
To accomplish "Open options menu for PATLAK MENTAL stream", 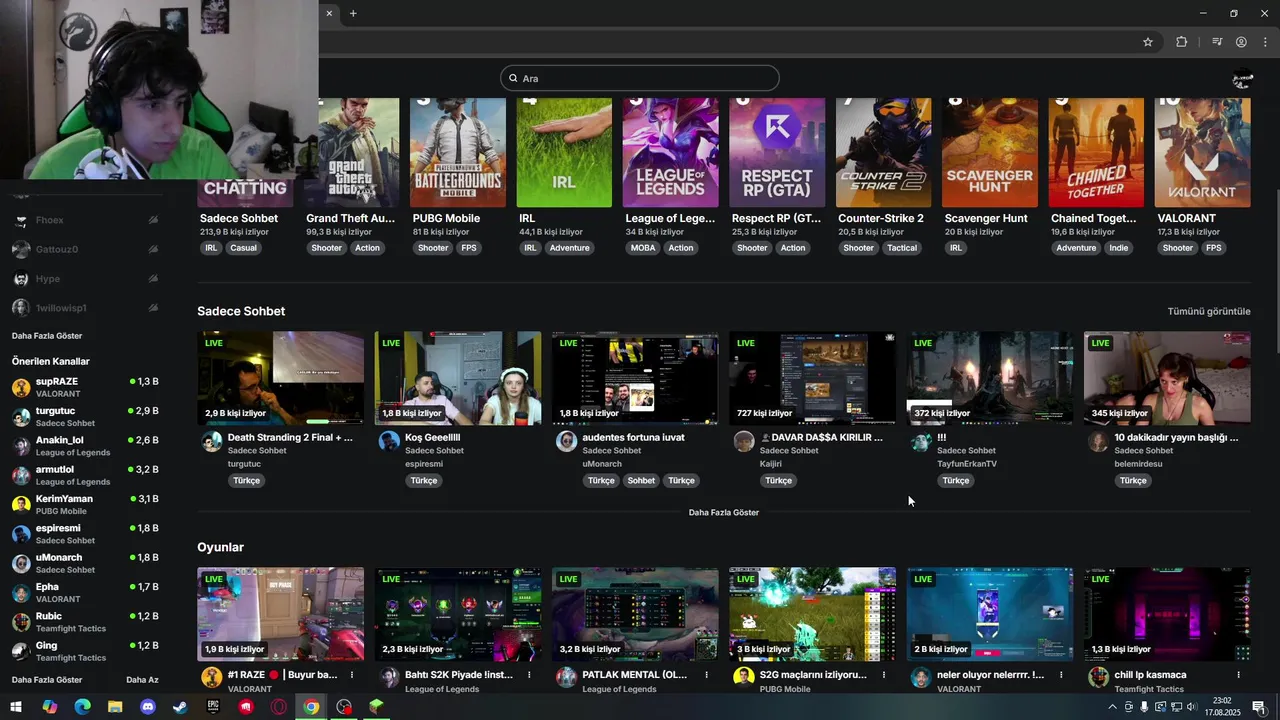I will click(706, 675).
